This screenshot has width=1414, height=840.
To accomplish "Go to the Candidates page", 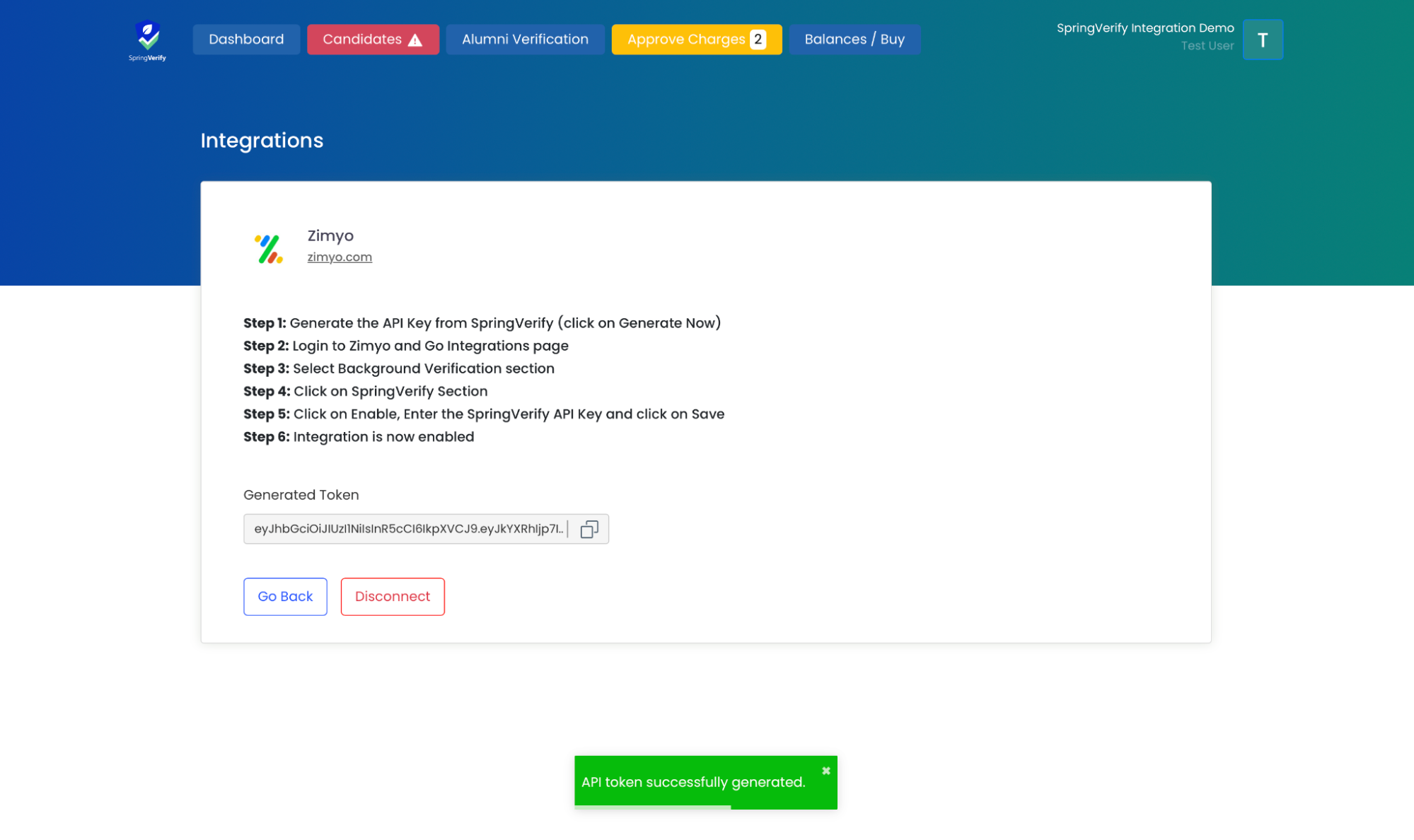I will tap(362, 40).
